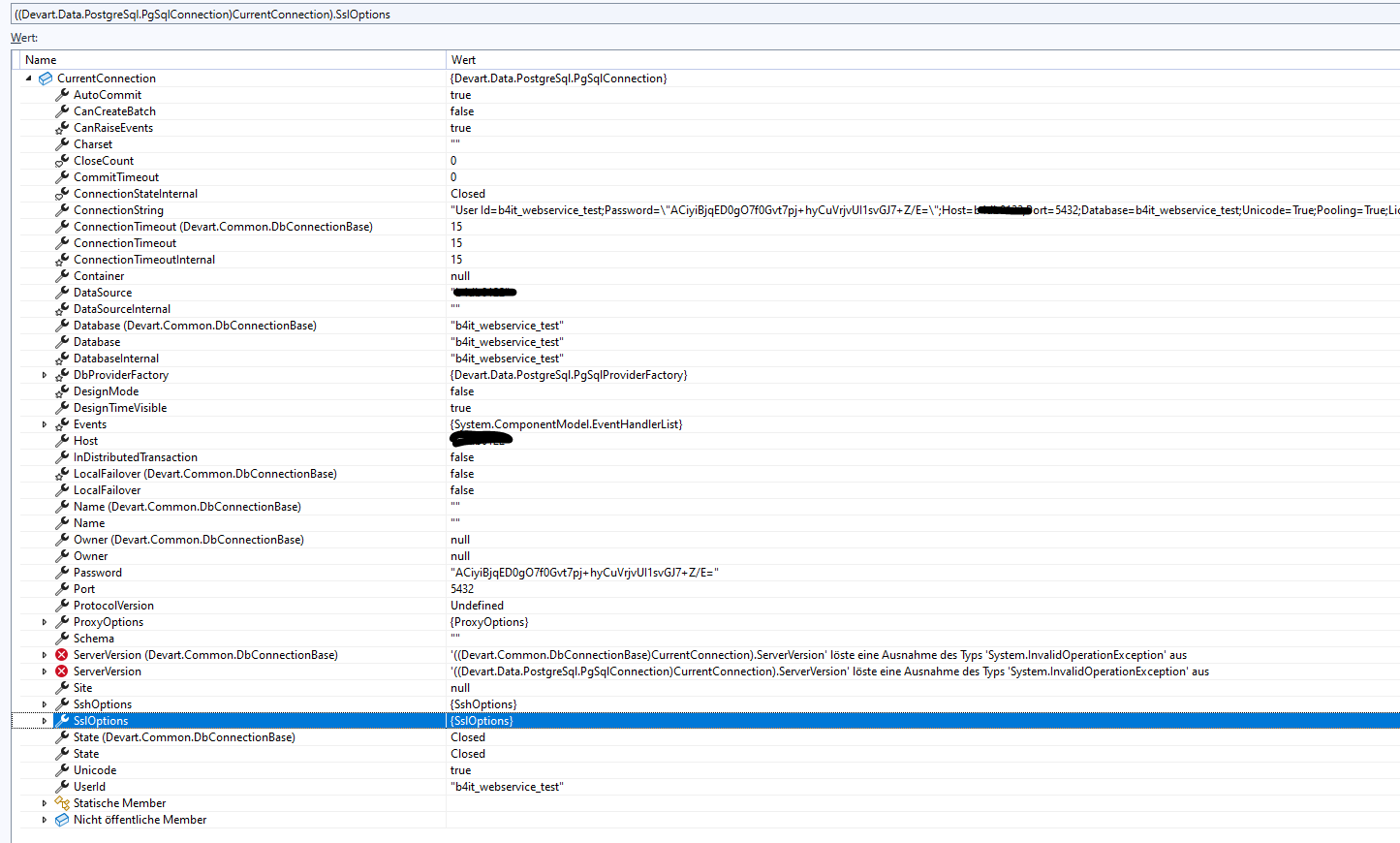This screenshot has height=843, width=1400.
Task: Click the wrench icon next to Password
Action: click(x=62, y=573)
